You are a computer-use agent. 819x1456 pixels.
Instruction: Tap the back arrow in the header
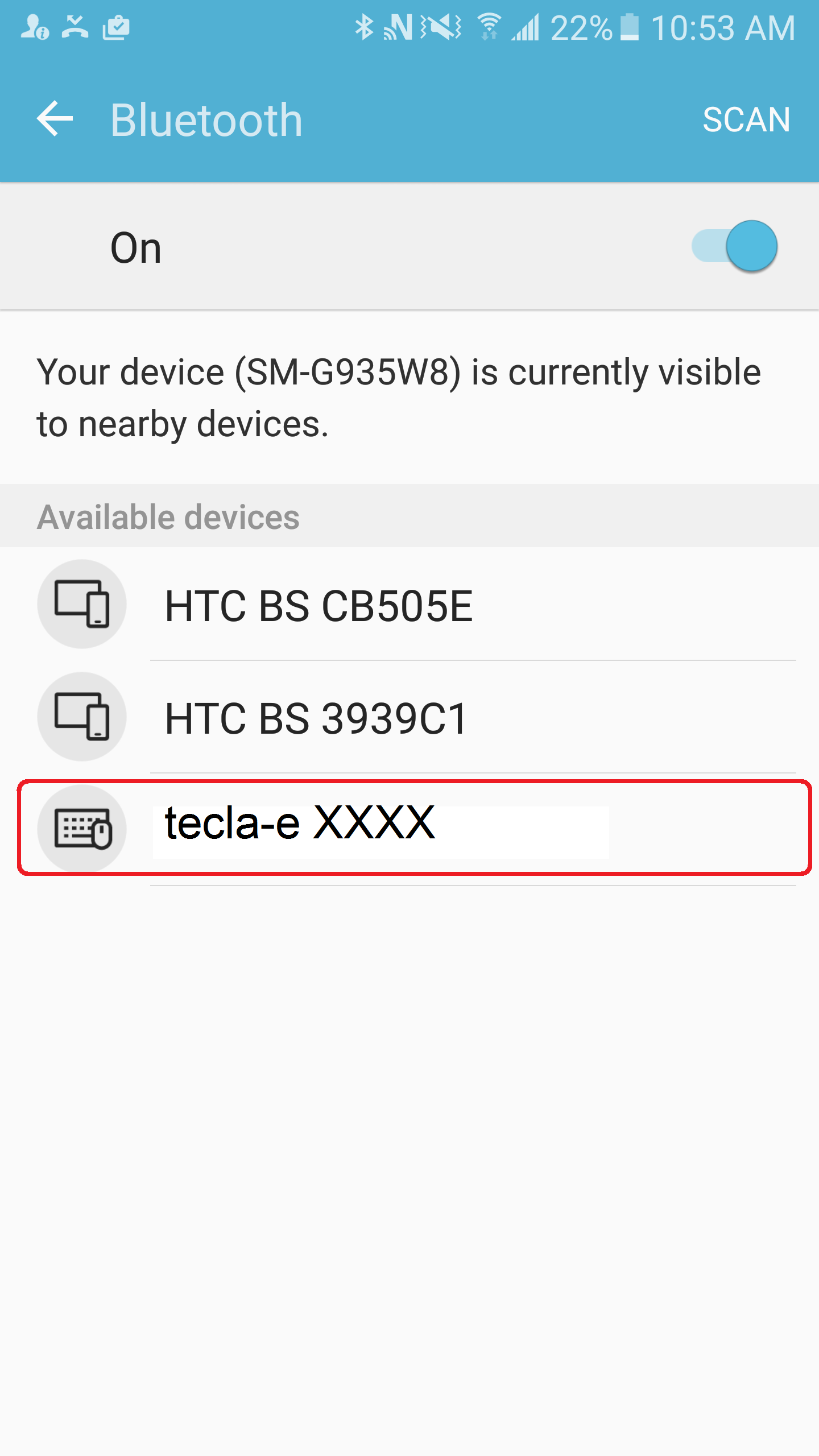(55, 119)
